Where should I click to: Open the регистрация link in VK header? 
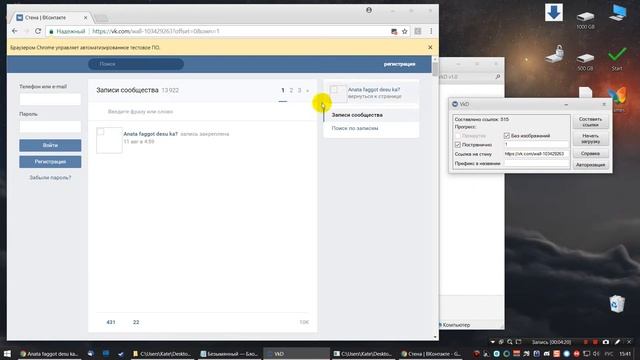399,64
